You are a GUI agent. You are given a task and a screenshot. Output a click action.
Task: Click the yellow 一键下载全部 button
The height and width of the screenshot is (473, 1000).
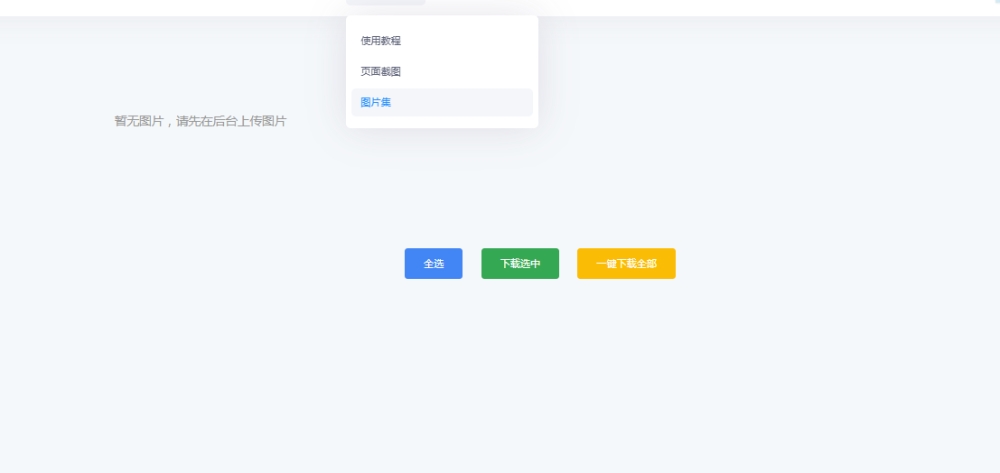click(626, 264)
